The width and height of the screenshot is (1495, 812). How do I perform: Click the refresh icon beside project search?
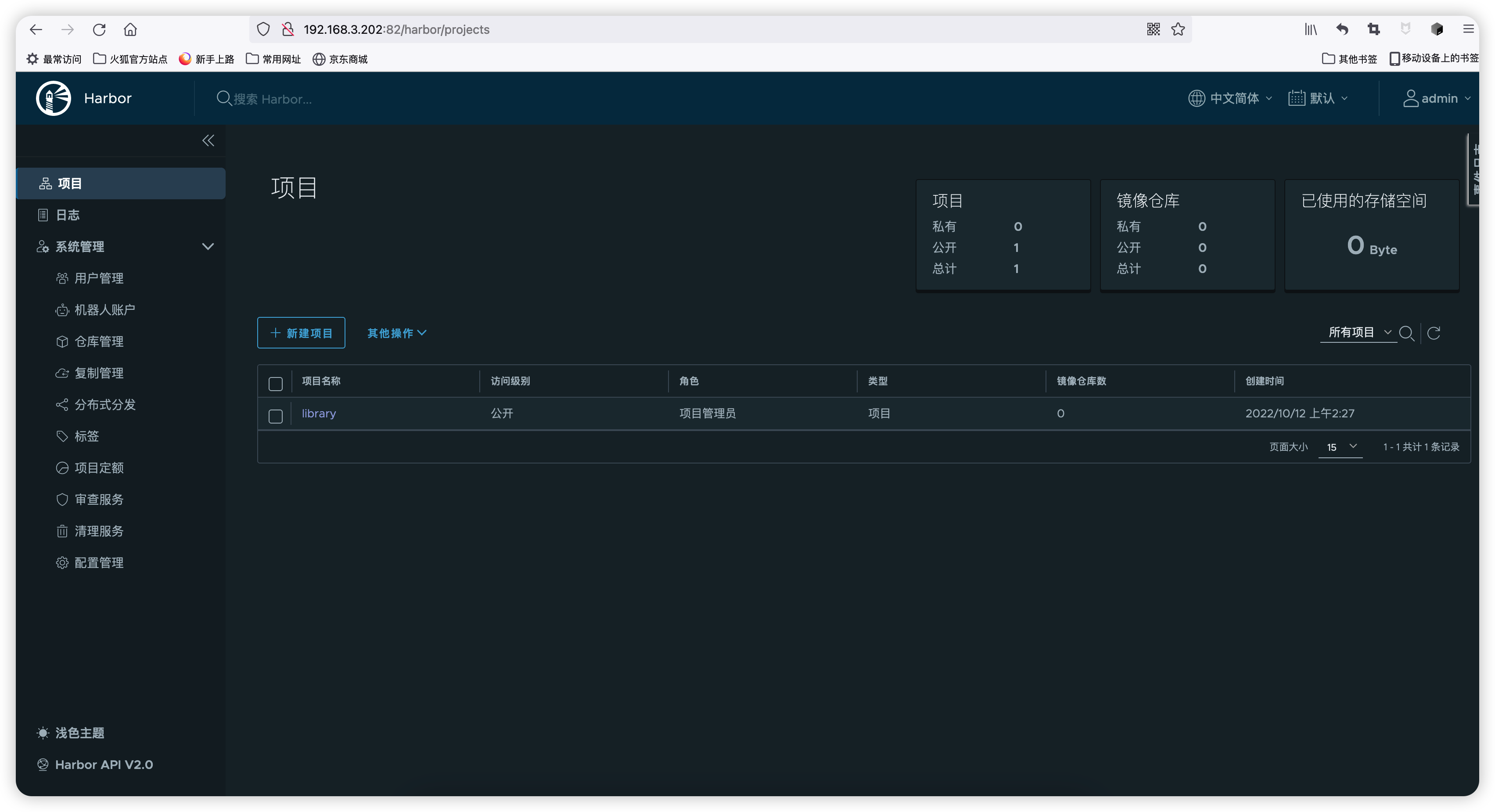pos(1434,333)
